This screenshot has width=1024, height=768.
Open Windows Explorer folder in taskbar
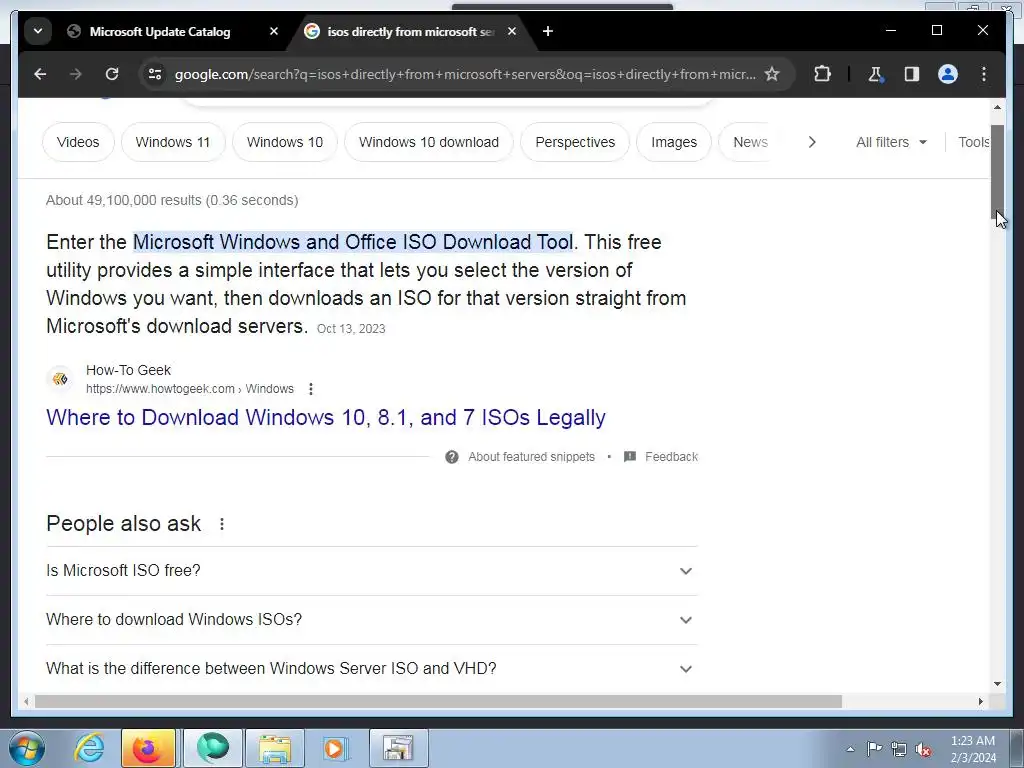(x=275, y=748)
